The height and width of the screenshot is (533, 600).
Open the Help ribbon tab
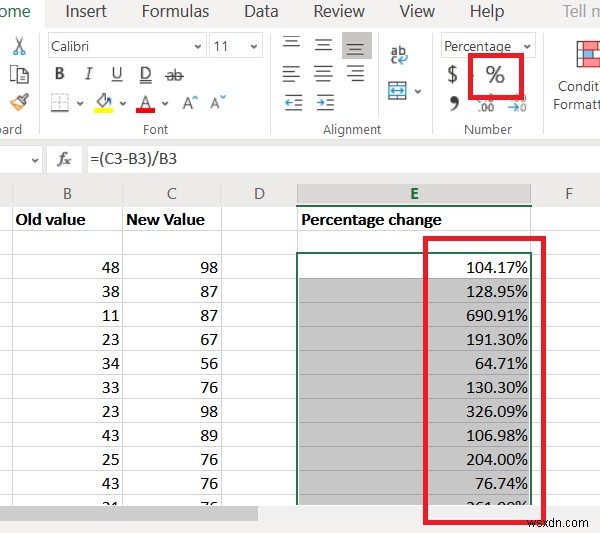487,11
